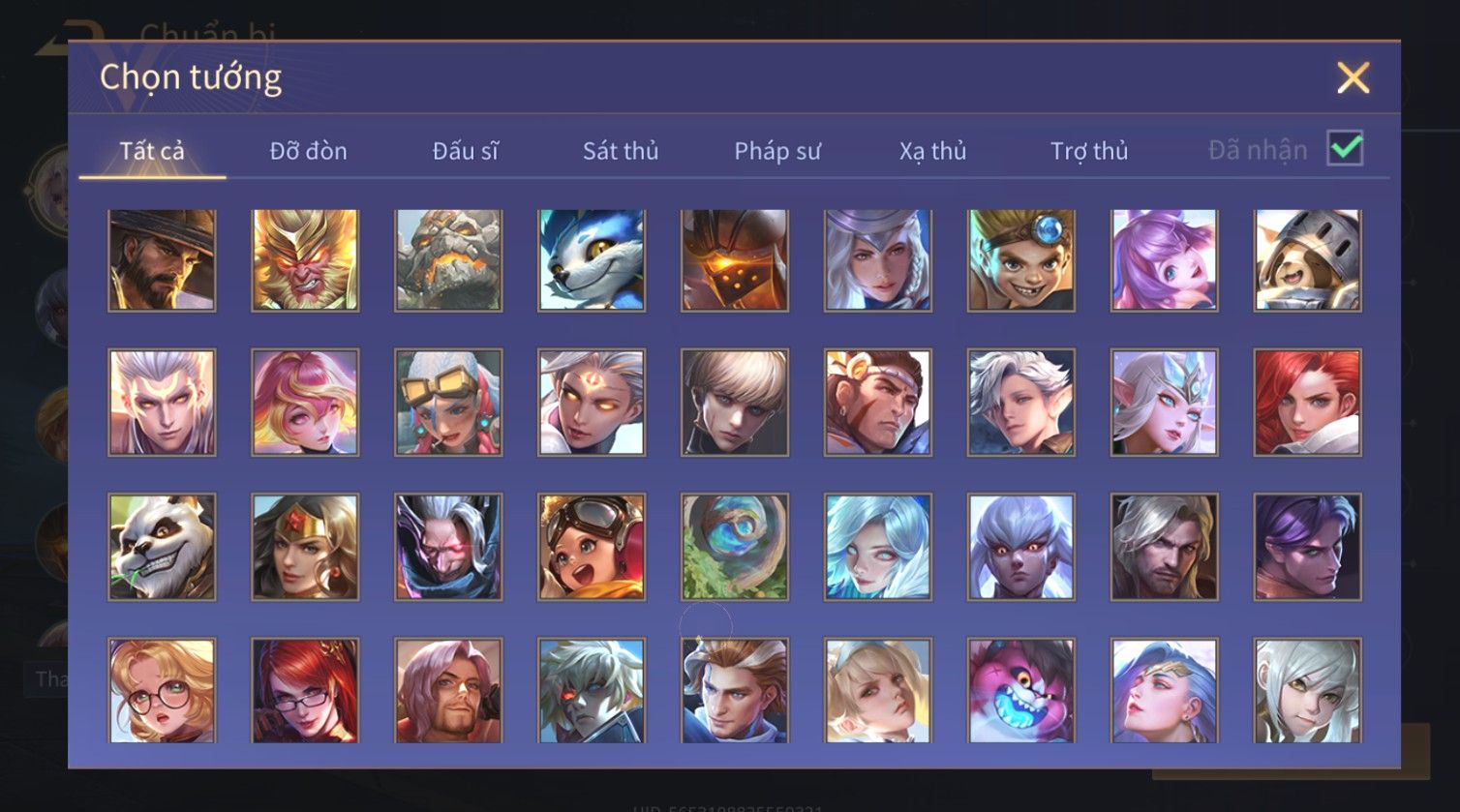Select the girl with aviator goggles hero

point(592,547)
